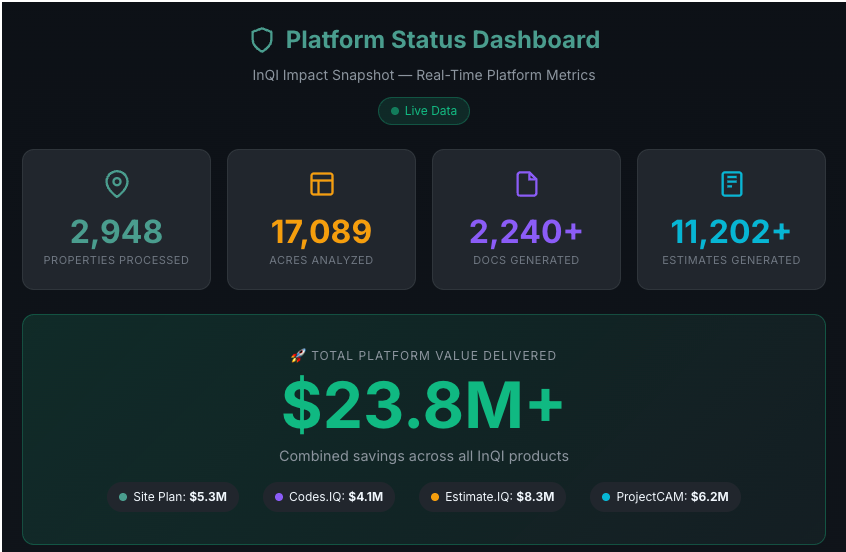This screenshot has height=552, width=846.
Task: Select the Site Plan $5.3M pill
Action: pyautogui.click(x=173, y=497)
